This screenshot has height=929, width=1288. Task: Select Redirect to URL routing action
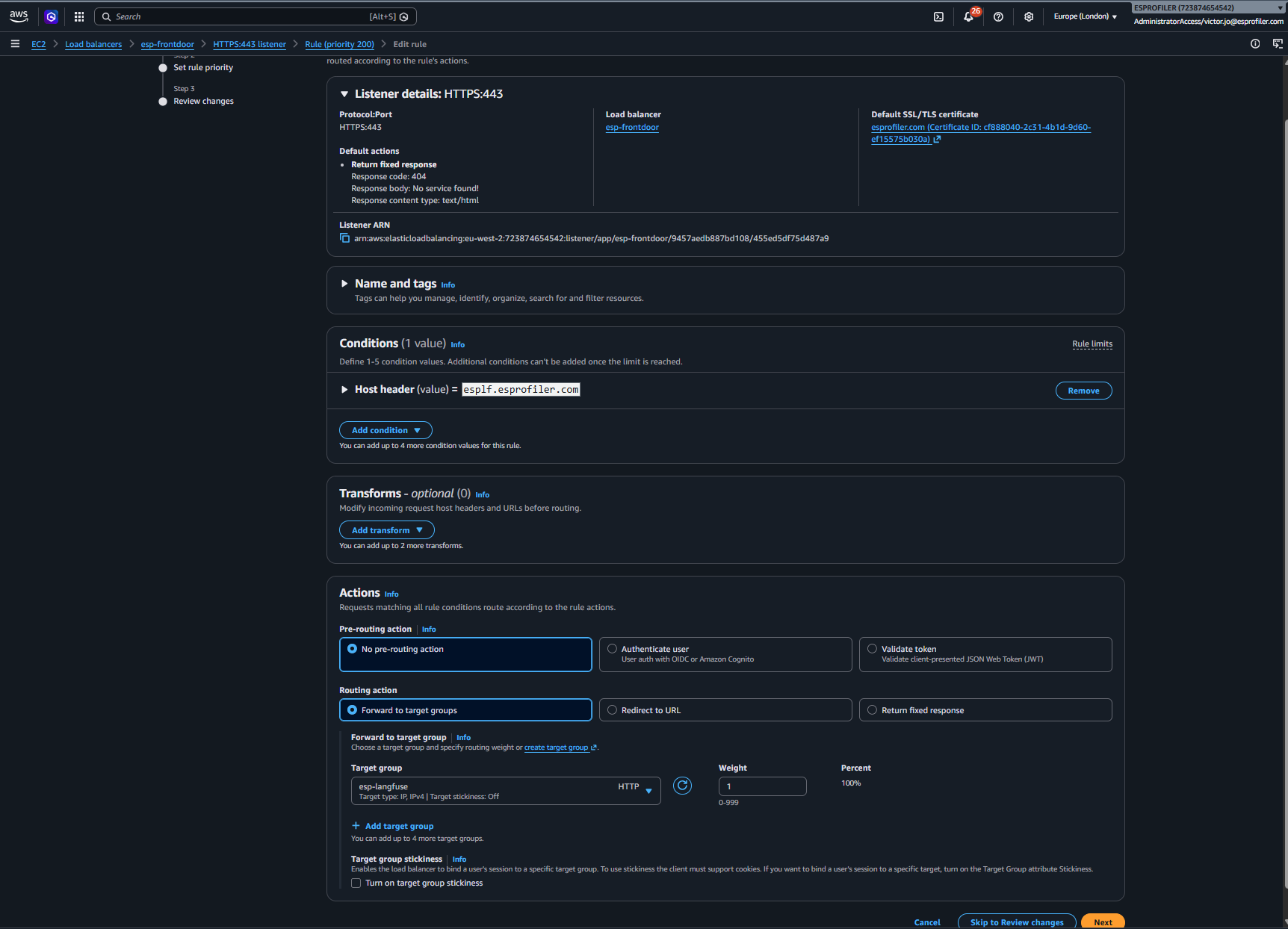725,710
